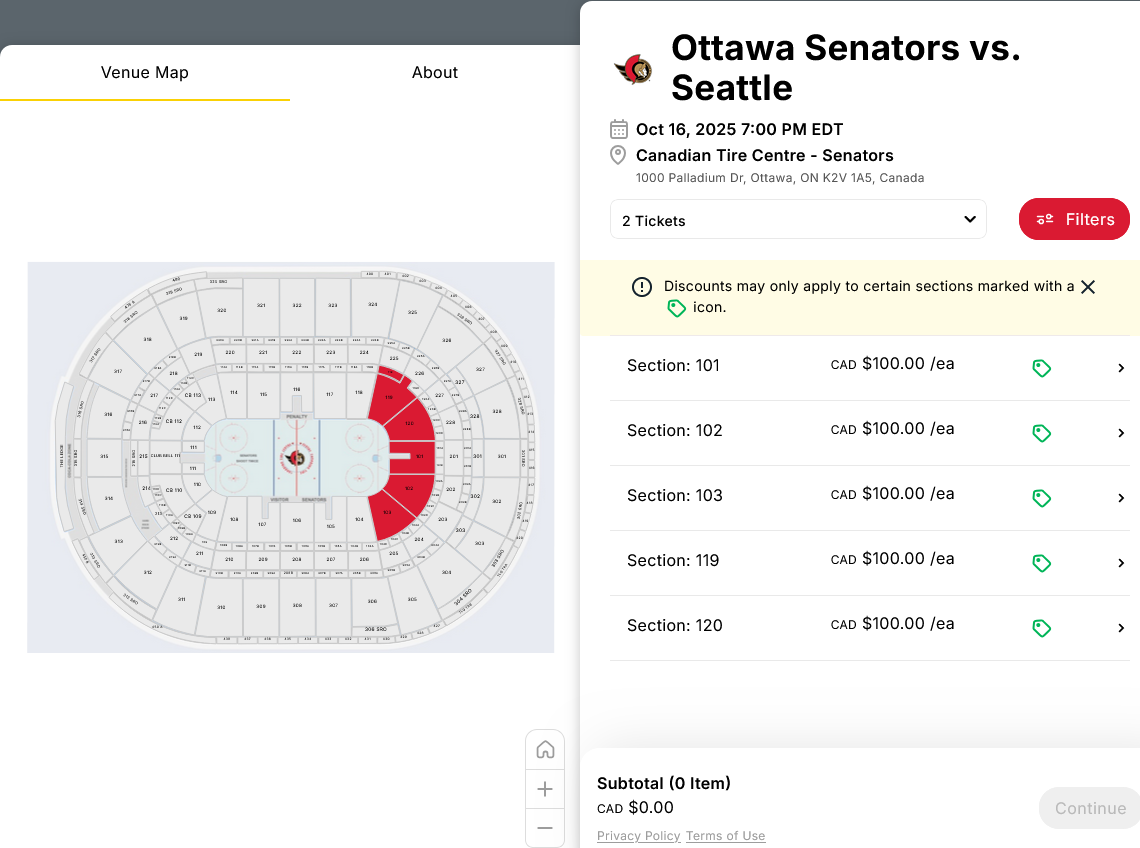This screenshot has height=848, width=1140.
Task: Click the discount tag icon for Section 103
Action: [1041, 498]
